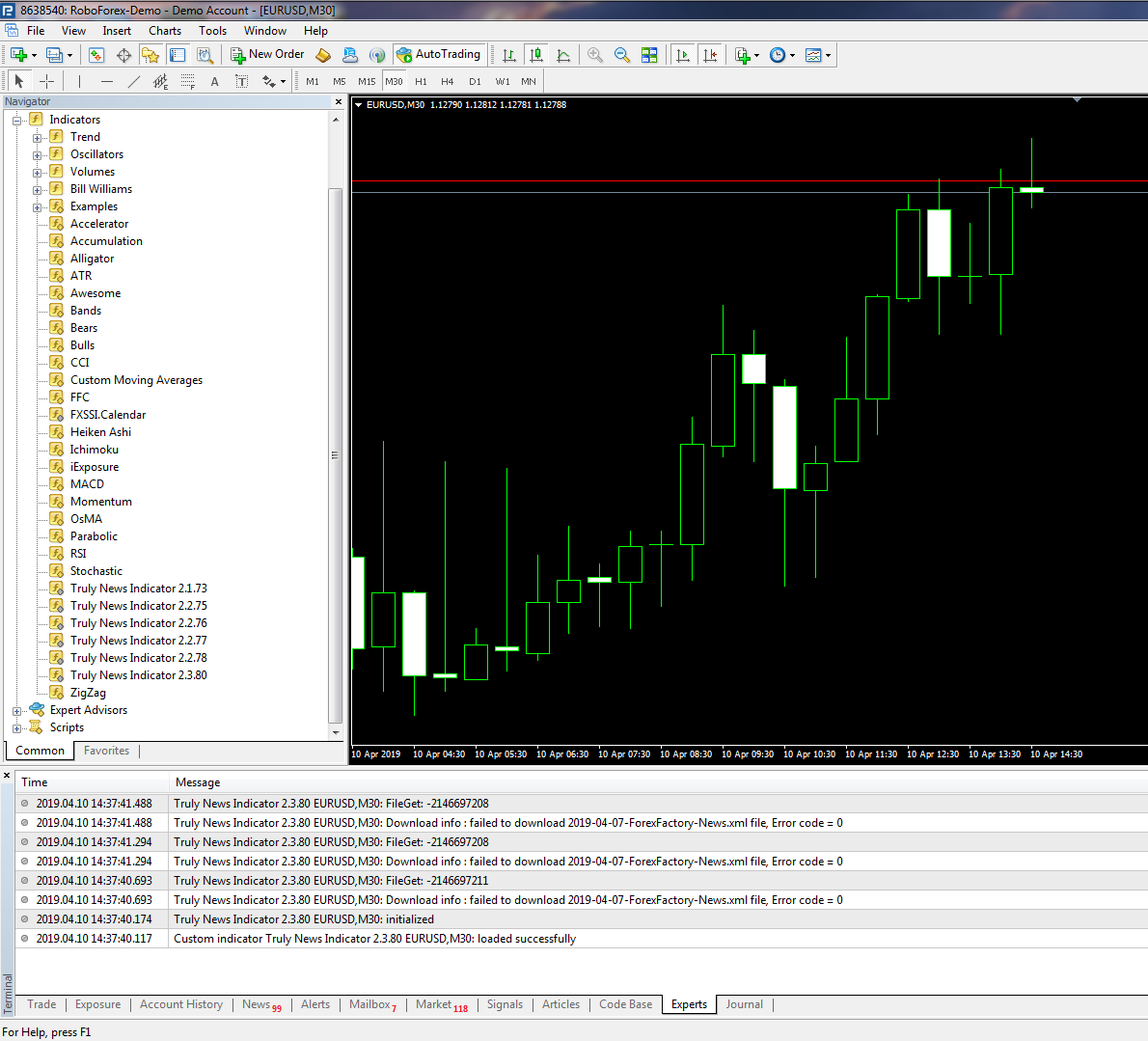The height and width of the screenshot is (1041, 1148).
Task: Select the Fibonacci retracement drawing tool
Action: point(188,81)
